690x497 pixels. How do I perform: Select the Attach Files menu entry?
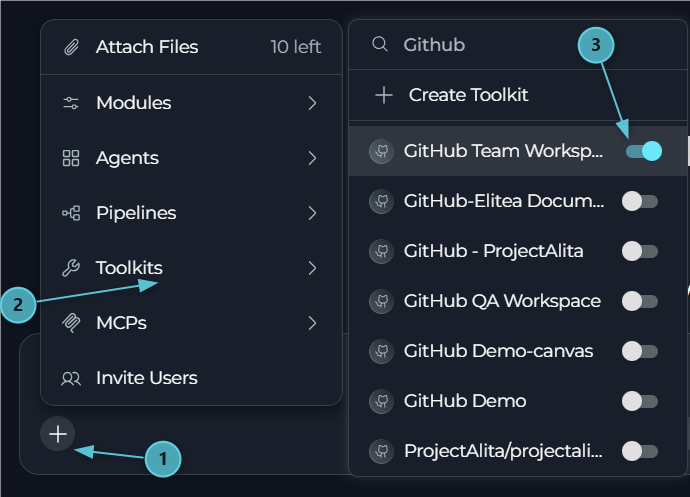[x=191, y=47]
